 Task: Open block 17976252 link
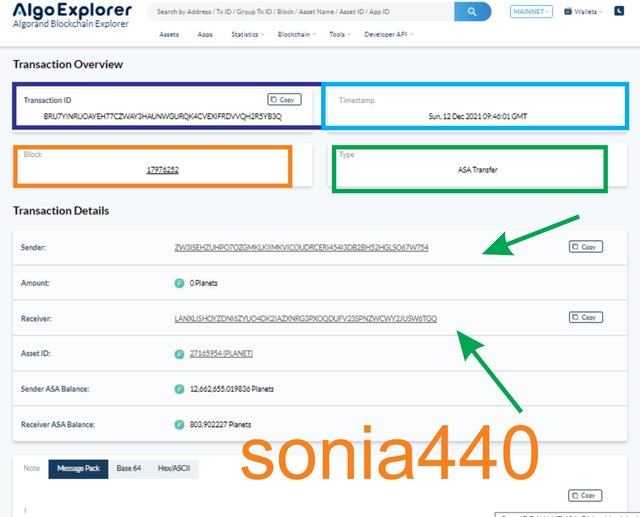tap(162, 170)
